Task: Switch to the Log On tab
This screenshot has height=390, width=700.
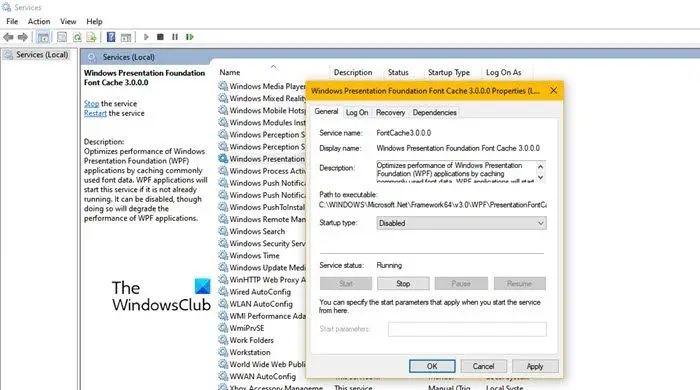Action: 357,112
